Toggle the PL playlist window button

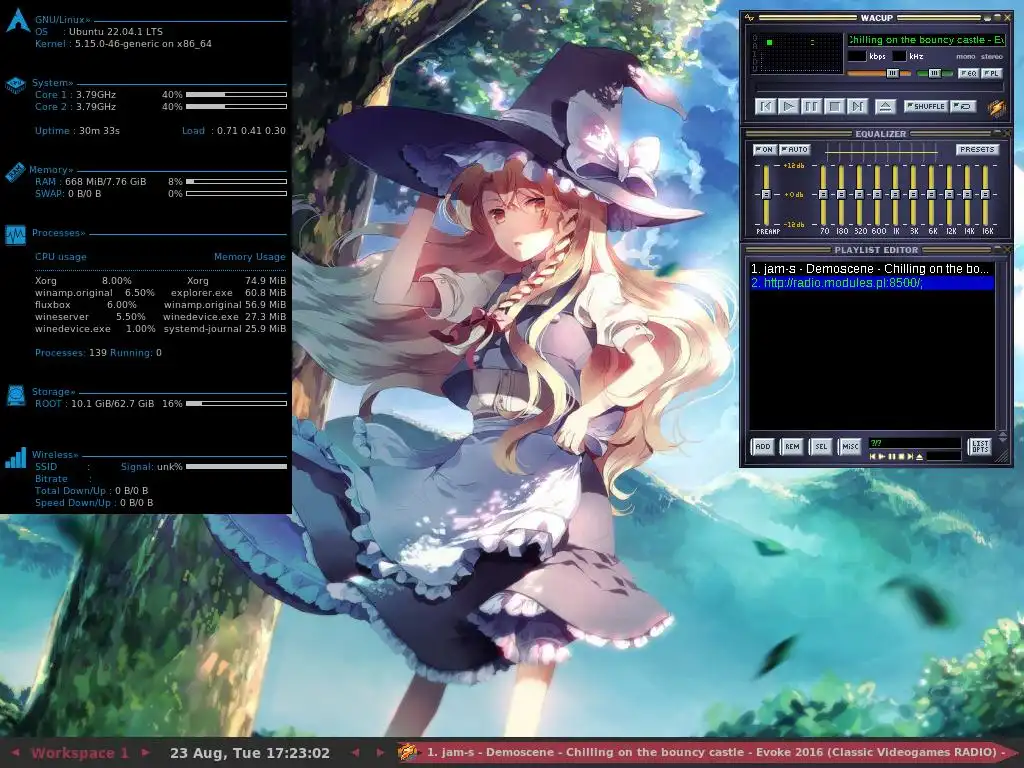(x=991, y=73)
